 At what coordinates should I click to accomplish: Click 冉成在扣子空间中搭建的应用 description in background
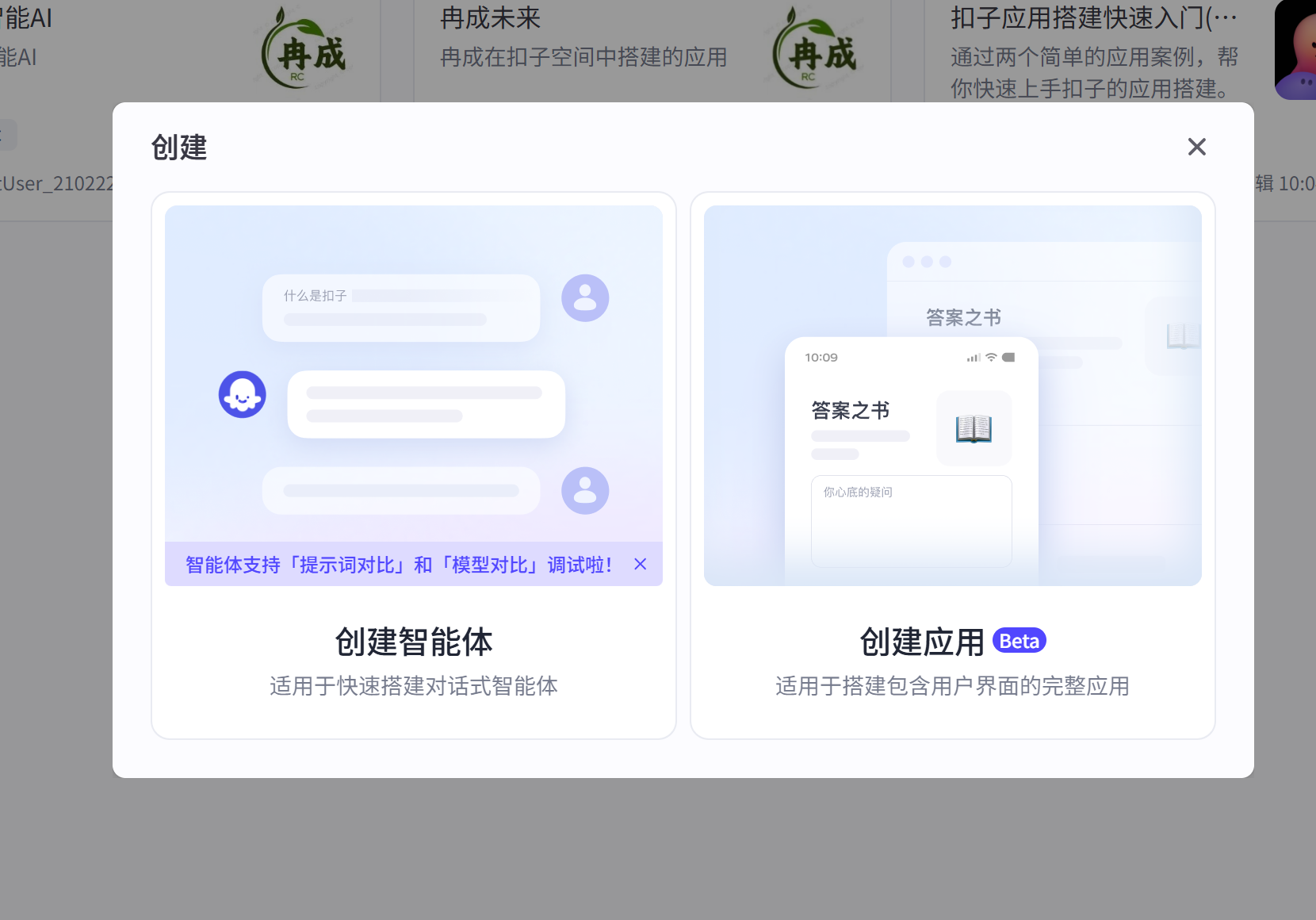583,57
